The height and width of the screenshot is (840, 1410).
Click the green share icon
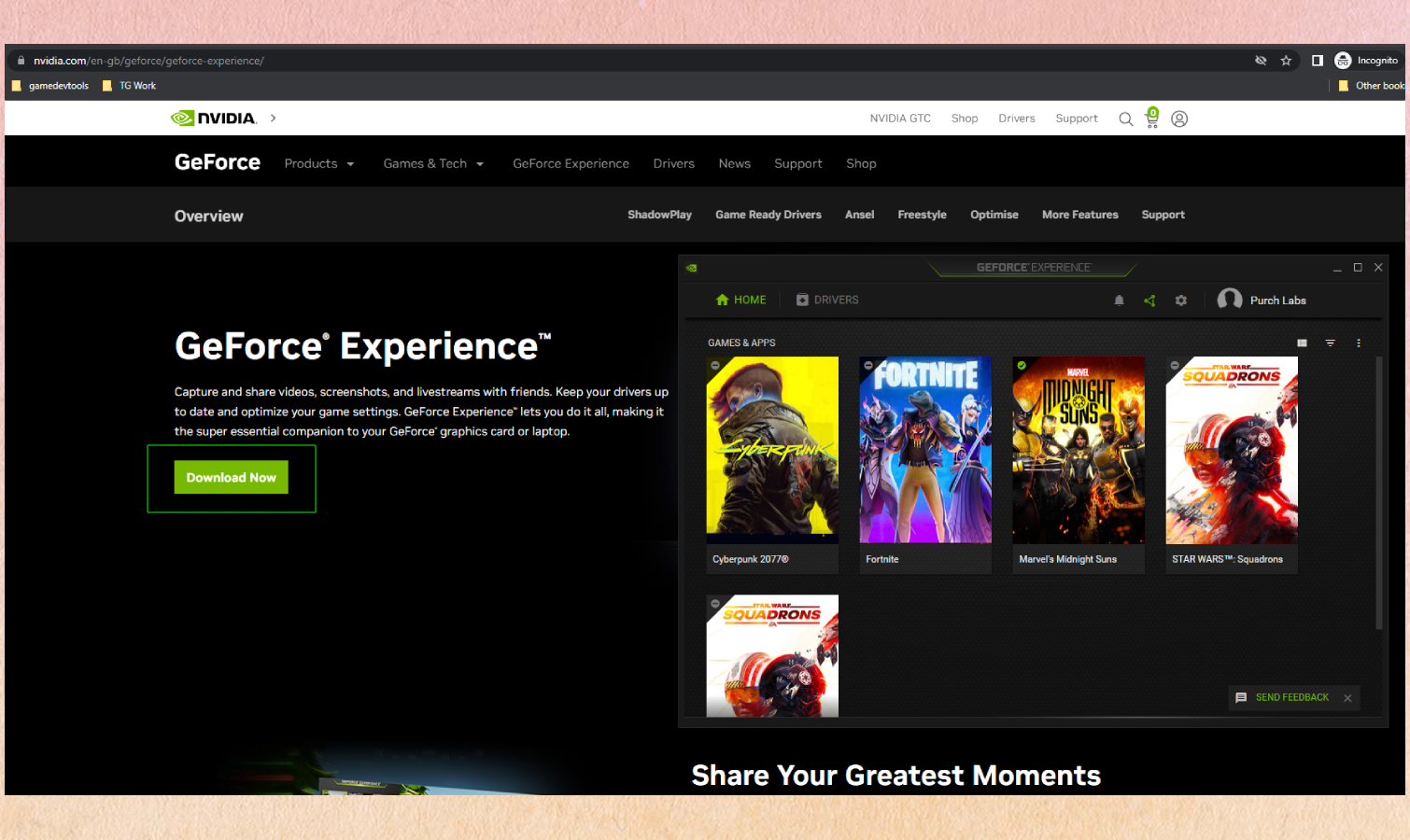click(x=1149, y=300)
